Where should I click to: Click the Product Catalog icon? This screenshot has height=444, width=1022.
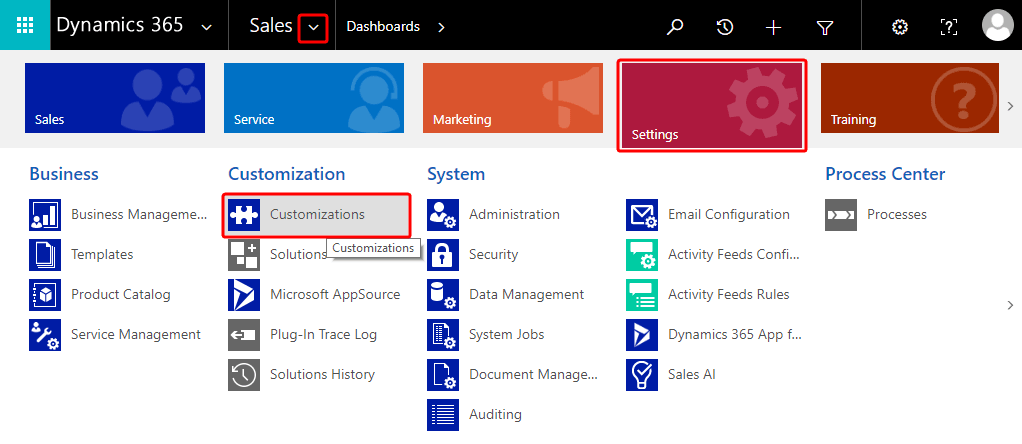[x=45, y=295]
